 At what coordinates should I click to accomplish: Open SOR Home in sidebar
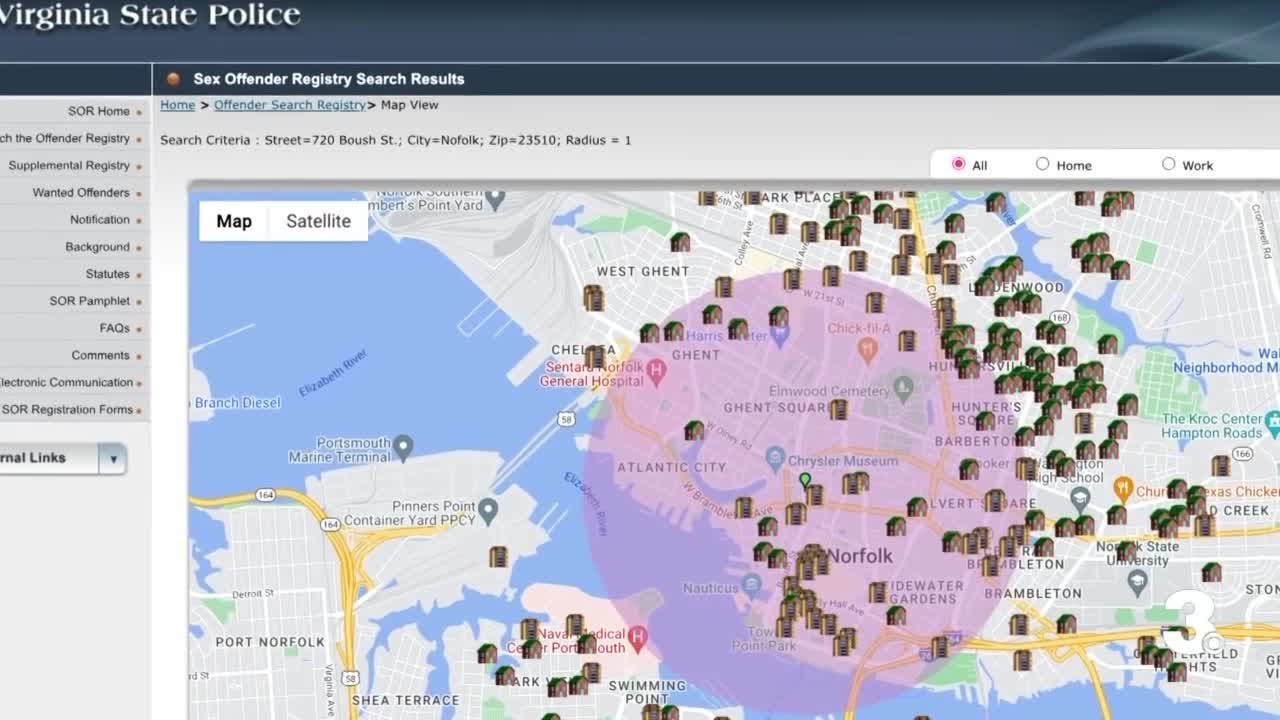tap(99, 111)
